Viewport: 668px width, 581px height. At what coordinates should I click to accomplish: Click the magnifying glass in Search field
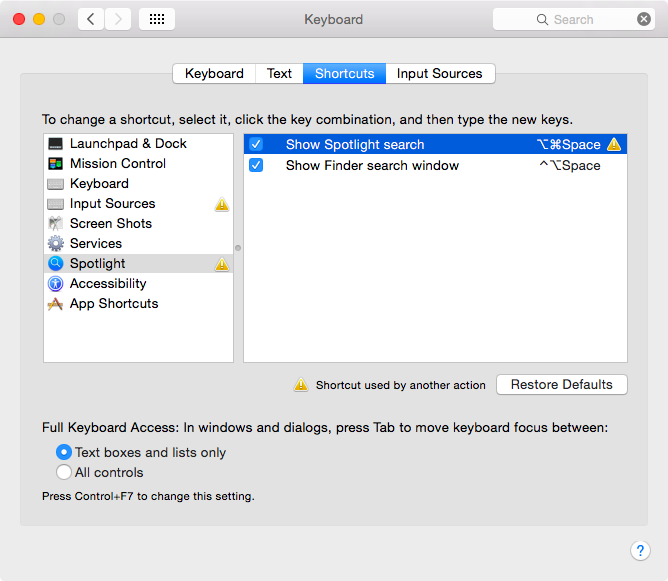pyautogui.click(x=542, y=20)
